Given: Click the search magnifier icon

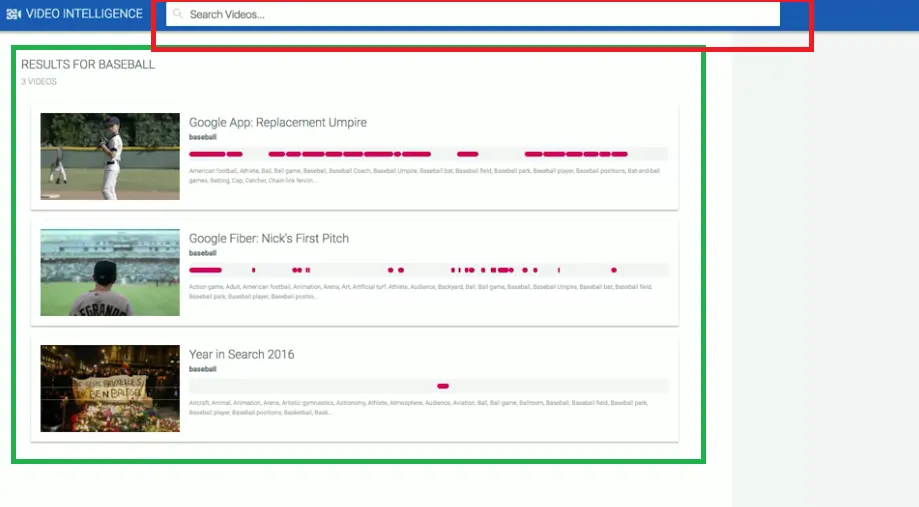Looking at the screenshot, I should click(178, 14).
